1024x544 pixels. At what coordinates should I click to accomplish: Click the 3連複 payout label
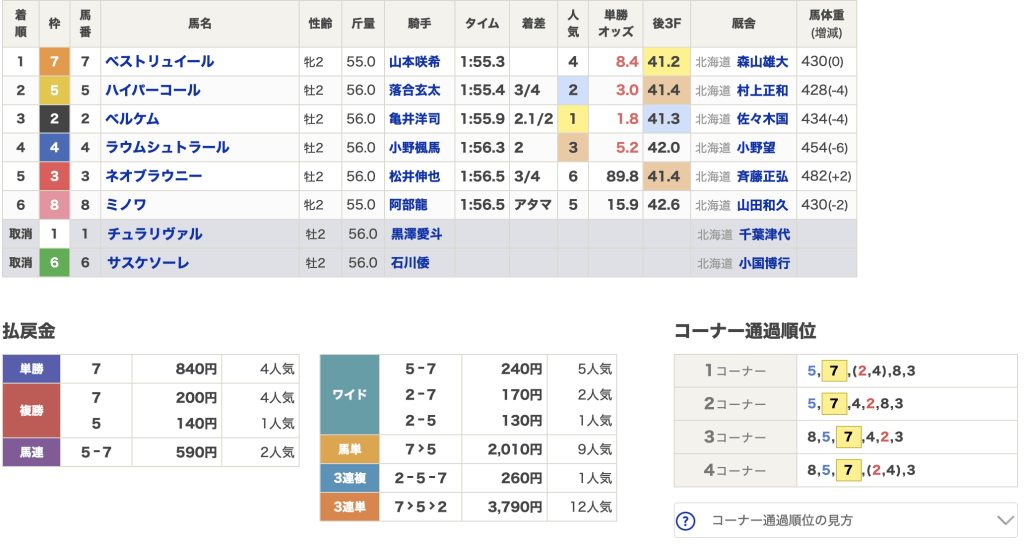(x=349, y=478)
